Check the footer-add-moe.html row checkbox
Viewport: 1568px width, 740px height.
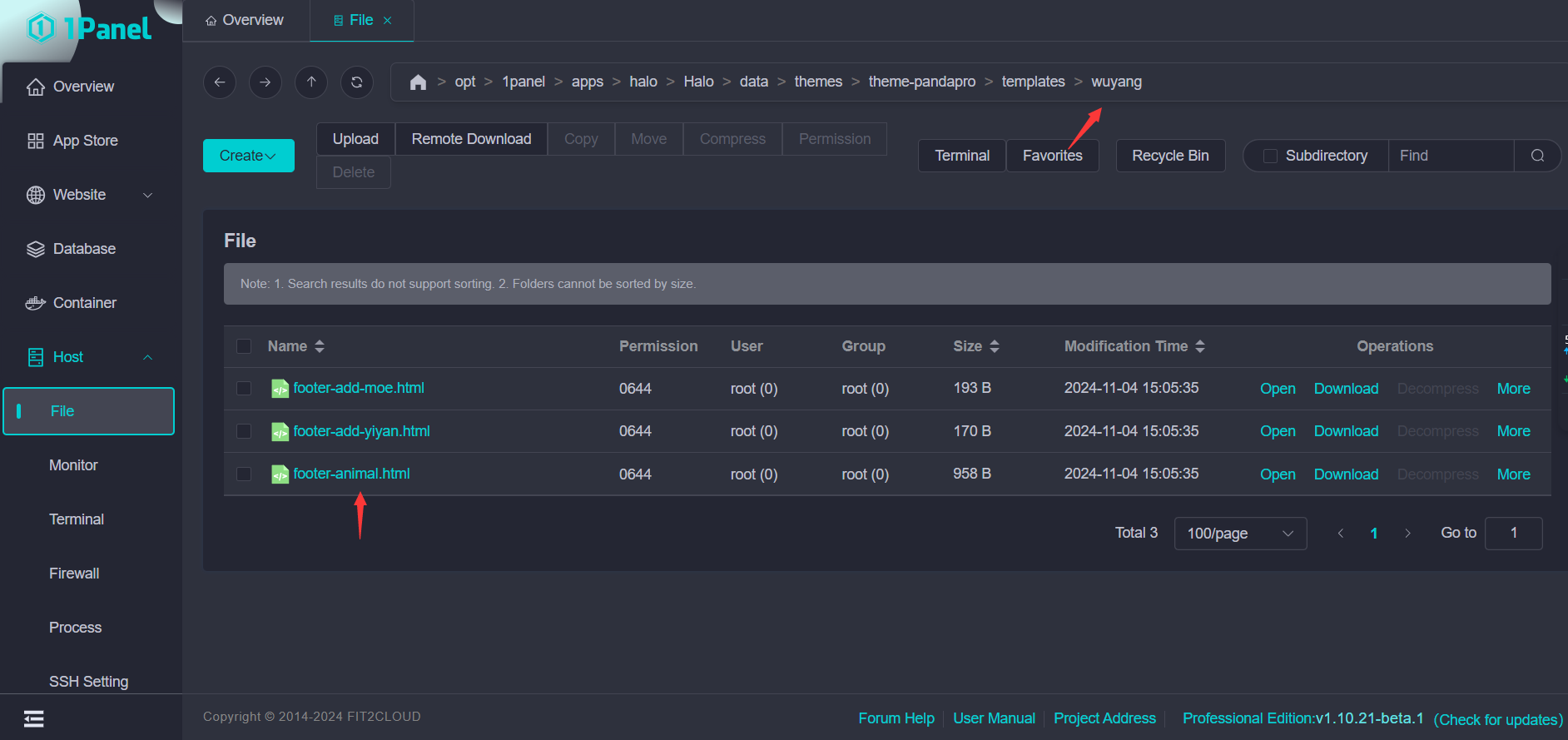coord(244,389)
